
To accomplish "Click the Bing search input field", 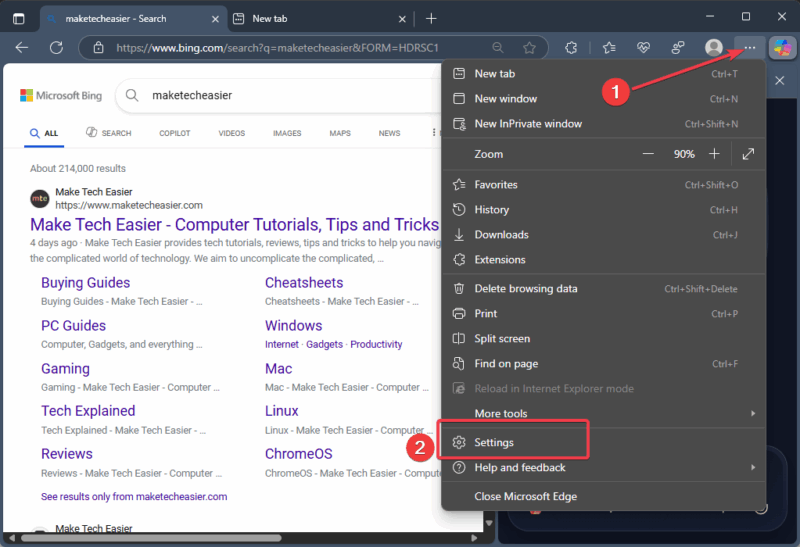I will tap(280, 96).
